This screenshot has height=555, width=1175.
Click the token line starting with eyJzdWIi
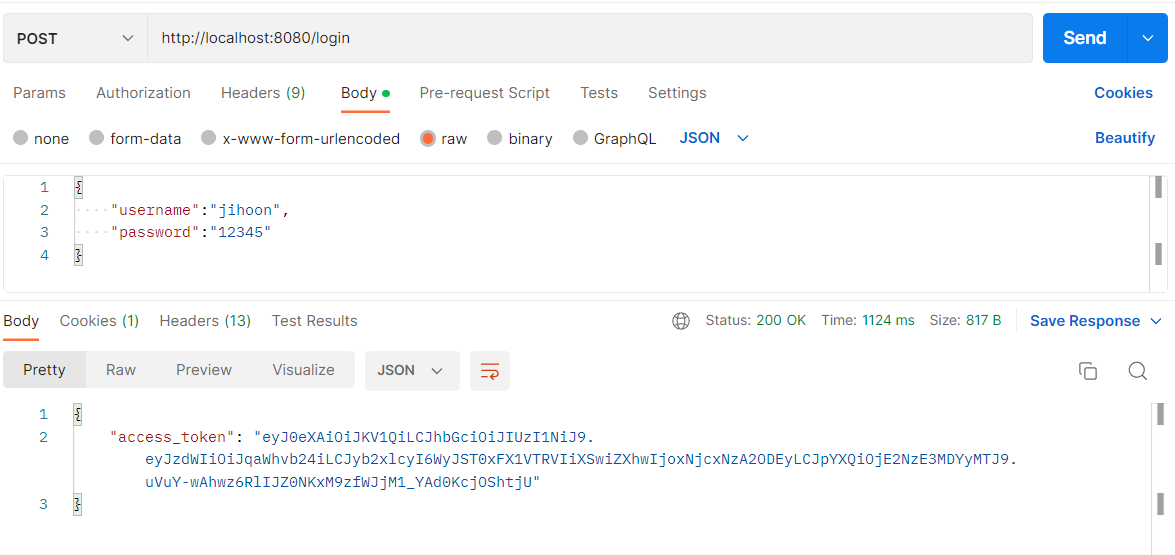tap(581, 460)
